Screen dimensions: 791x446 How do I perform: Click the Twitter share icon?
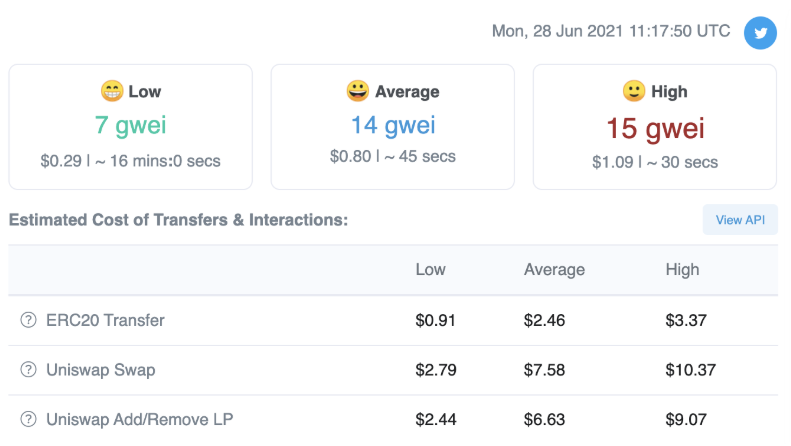coord(760,32)
